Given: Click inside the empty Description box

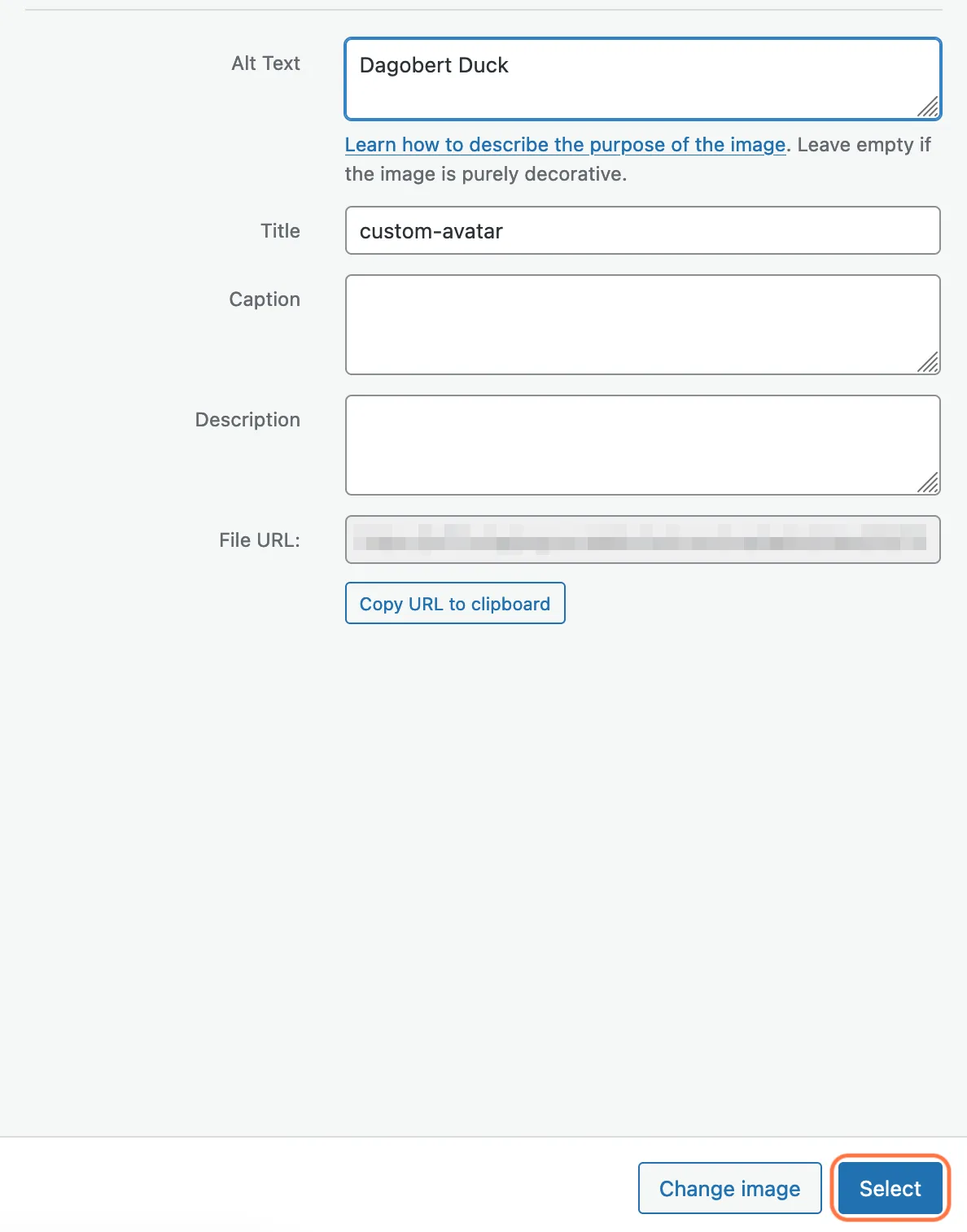Looking at the screenshot, I should coord(643,445).
